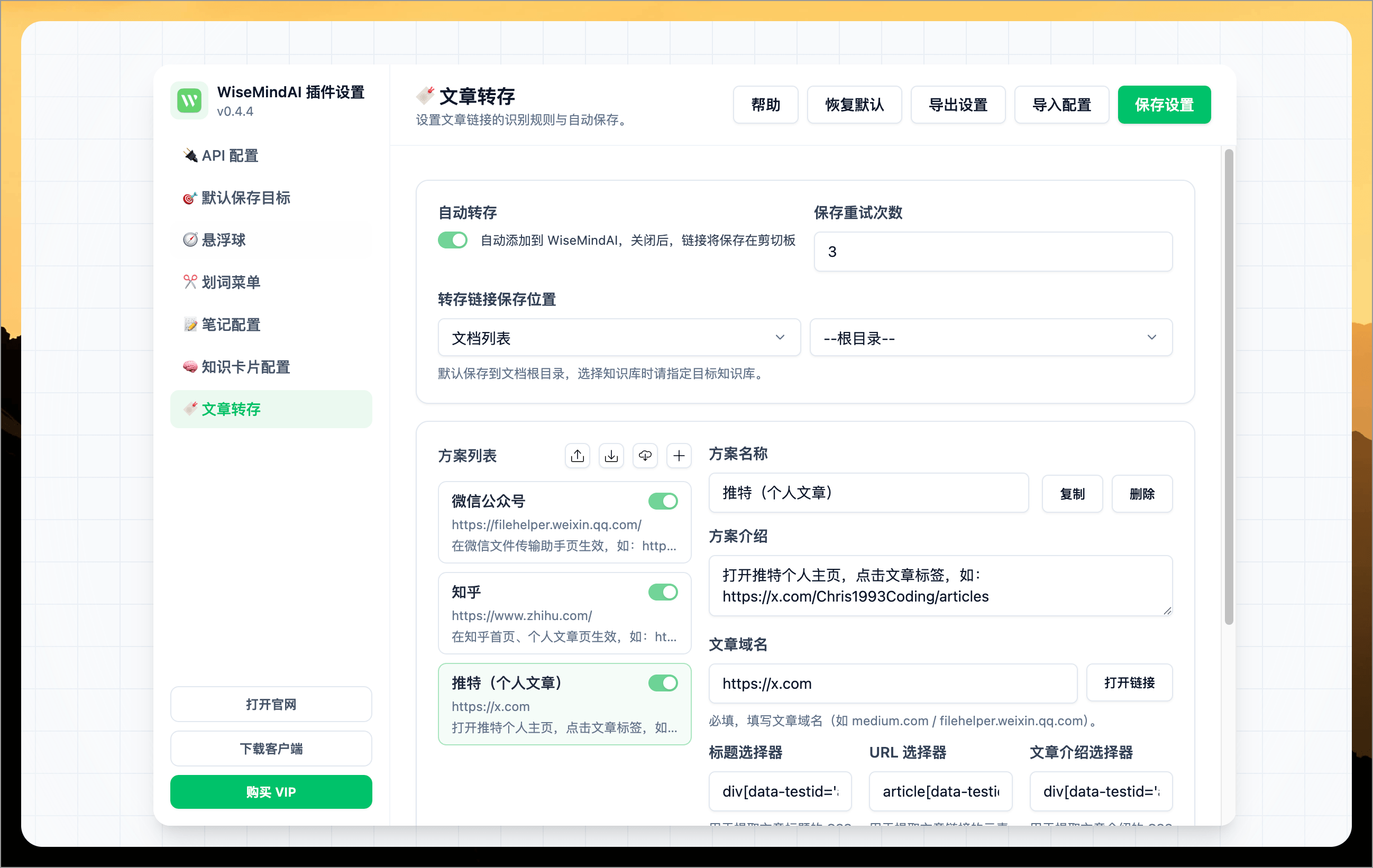Toggle 自动转存 off
This screenshot has width=1373, height=868.
pyautogui.click(x=452, y=240)
